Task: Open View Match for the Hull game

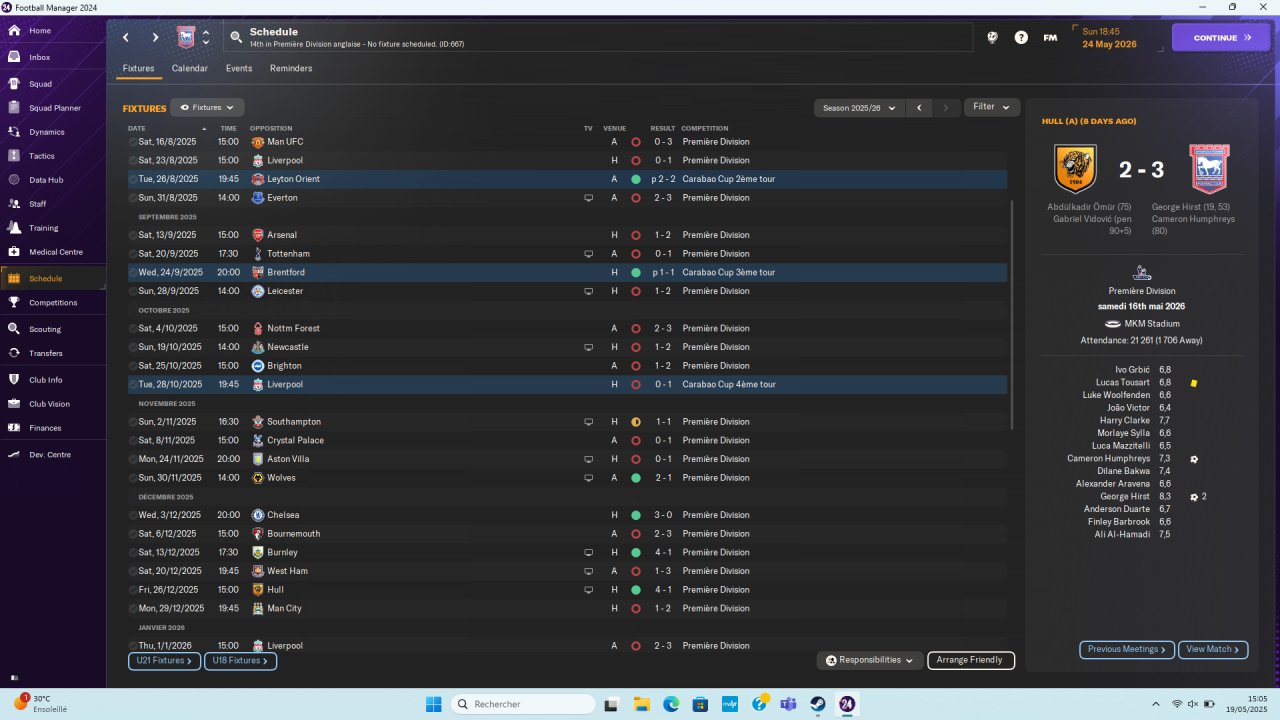Action: point(1213,650)
